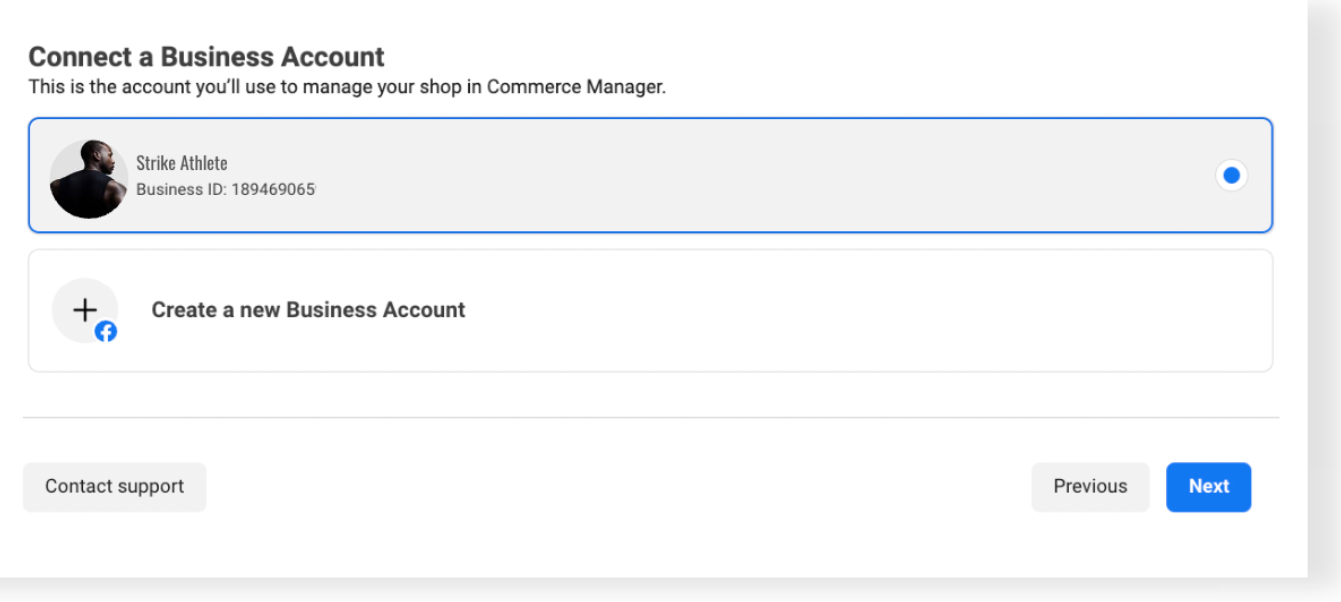Click the plus icon for new account
Viewport: 1341px width, 602px height.
point(85,309)
